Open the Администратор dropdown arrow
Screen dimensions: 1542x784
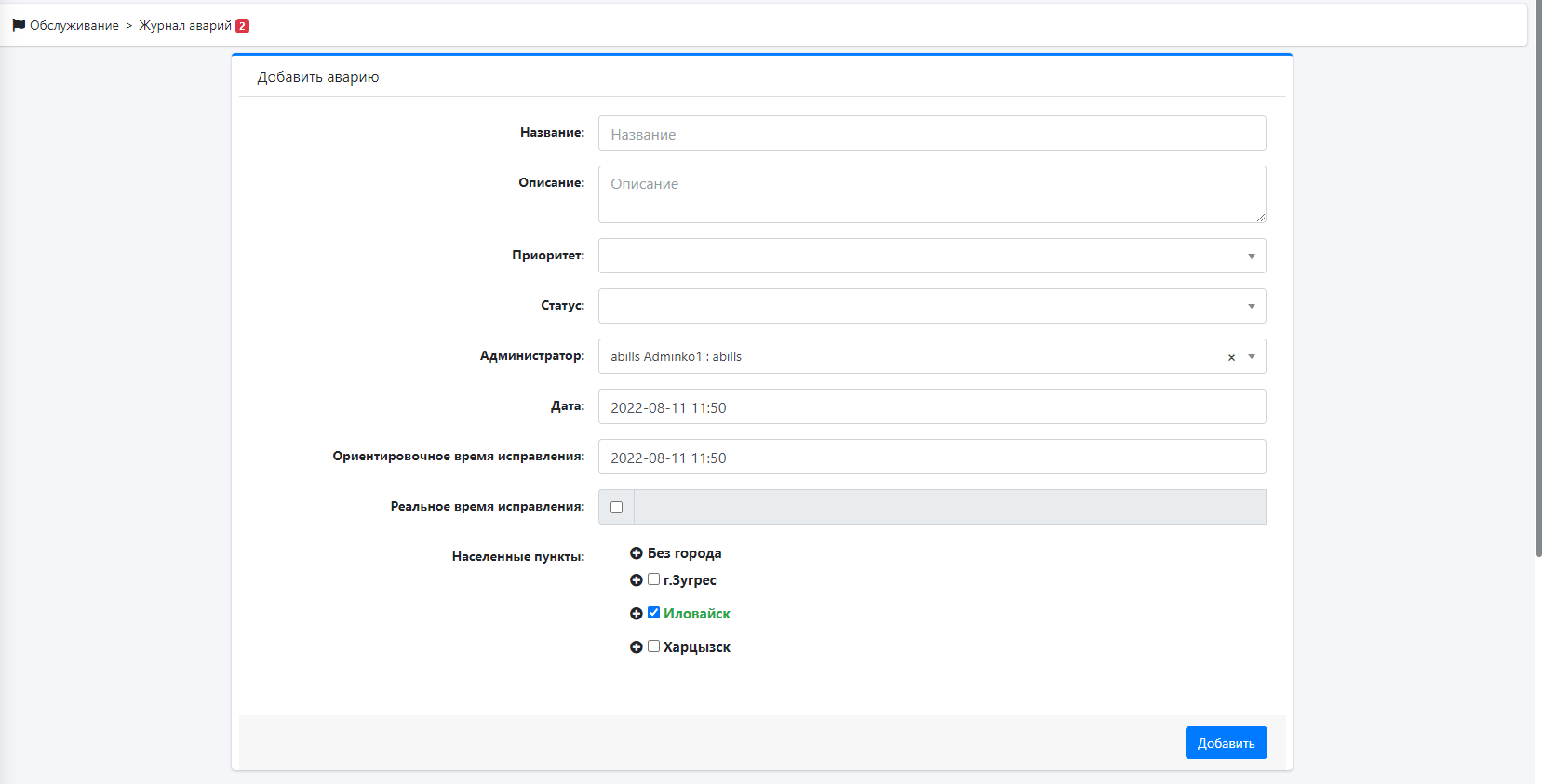pyautogui.click(x=1252, y=356)
